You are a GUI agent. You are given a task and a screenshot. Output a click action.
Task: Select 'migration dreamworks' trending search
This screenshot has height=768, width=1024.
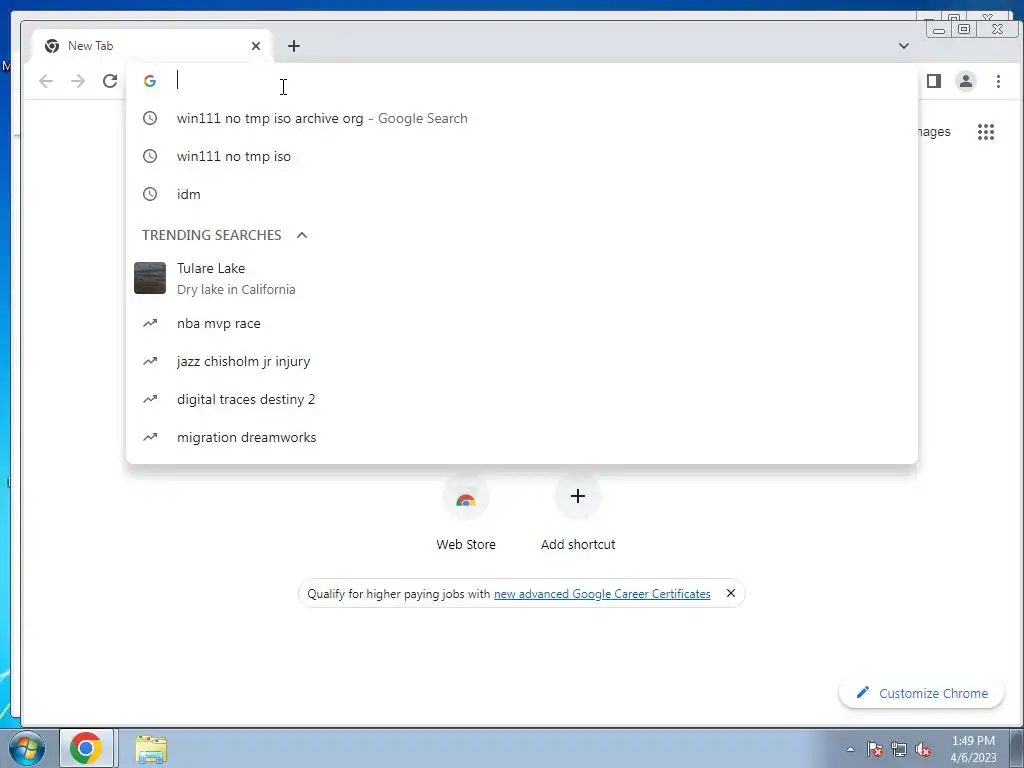click(x=522, y=438)
